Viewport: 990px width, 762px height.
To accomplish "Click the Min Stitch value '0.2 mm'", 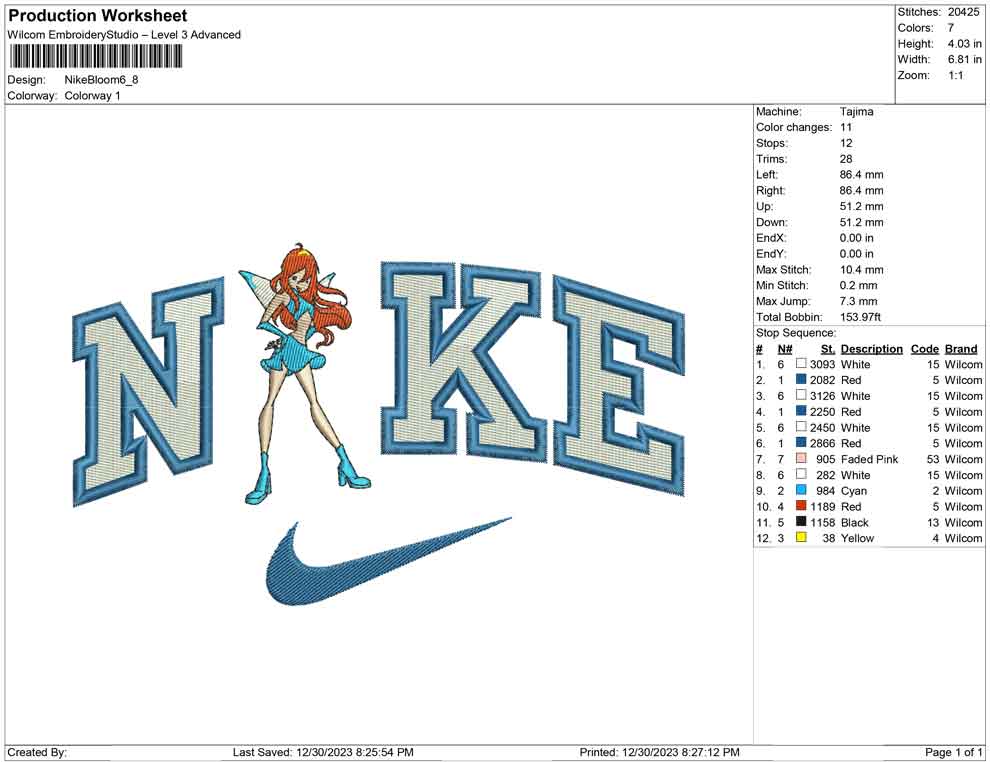I will 859,285.
